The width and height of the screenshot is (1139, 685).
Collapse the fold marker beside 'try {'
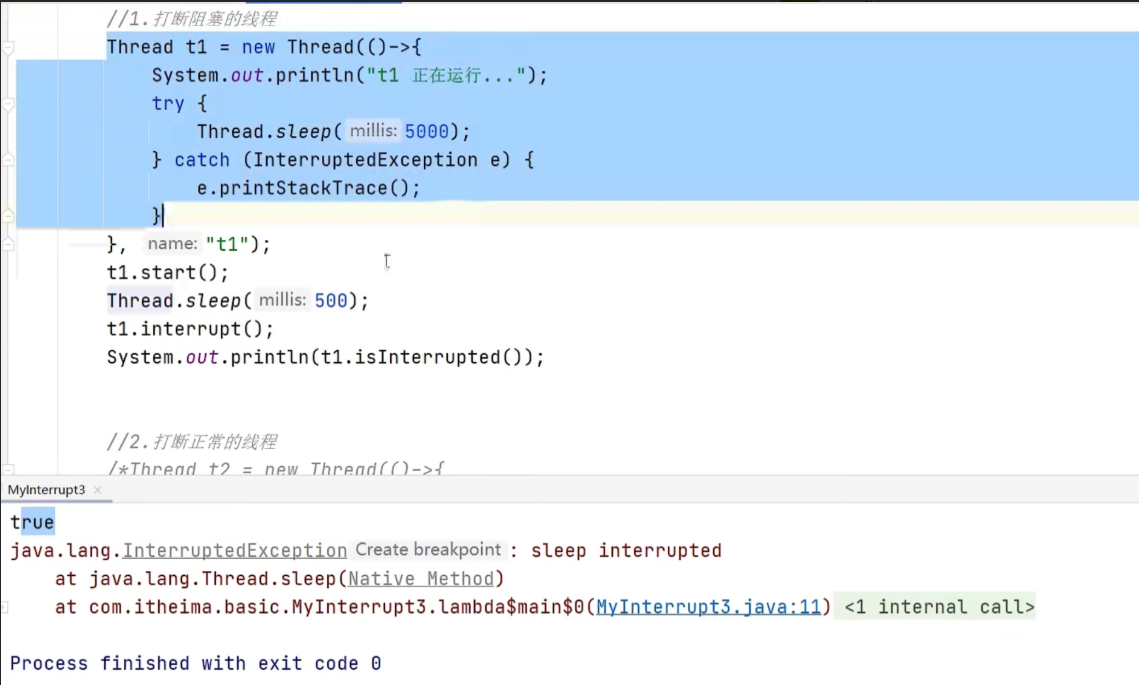point(8,105)
